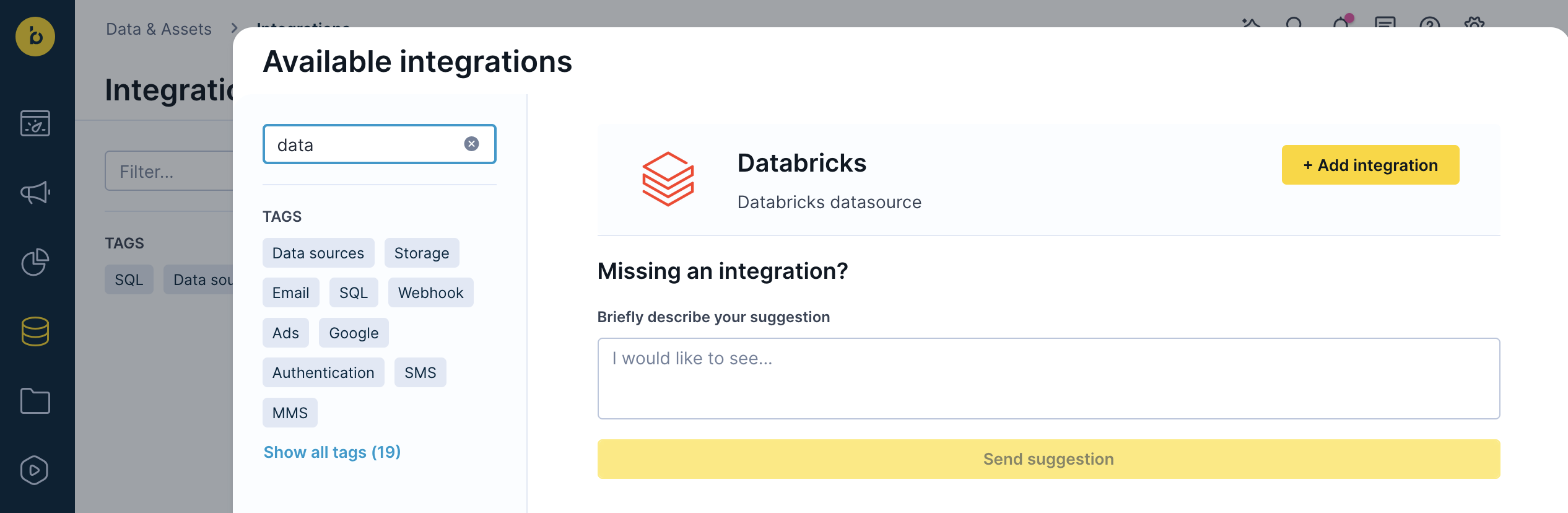
Task: Open the Bloomreach logo home icon
Action: pyautogui.click(x=35, y=37)
